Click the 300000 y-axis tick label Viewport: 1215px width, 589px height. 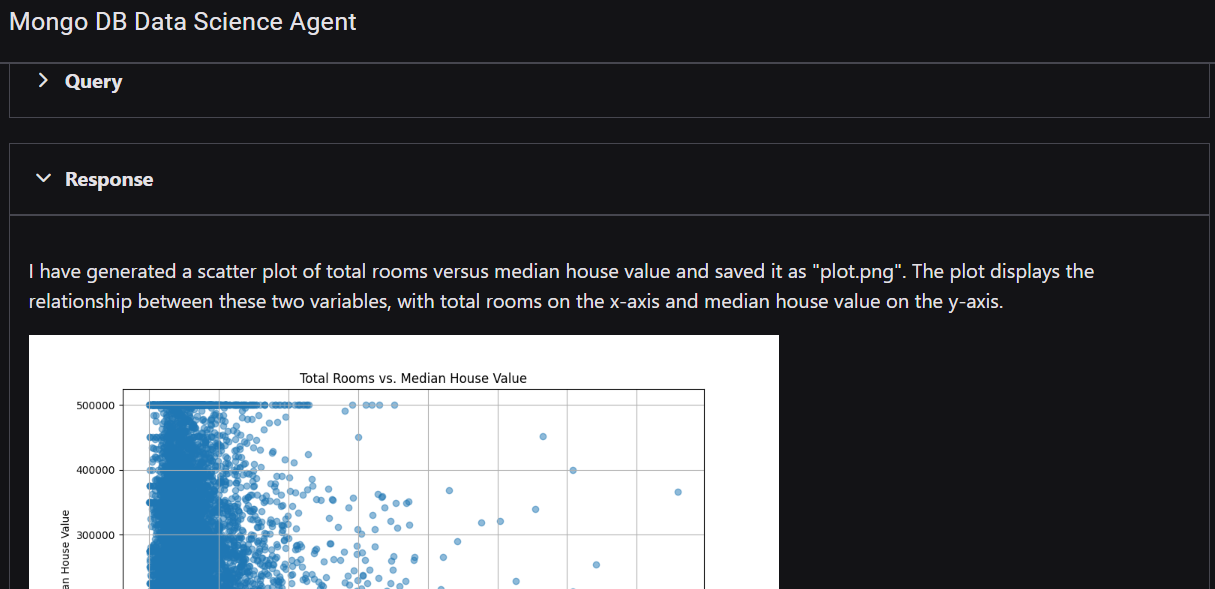tap(93, 535)
